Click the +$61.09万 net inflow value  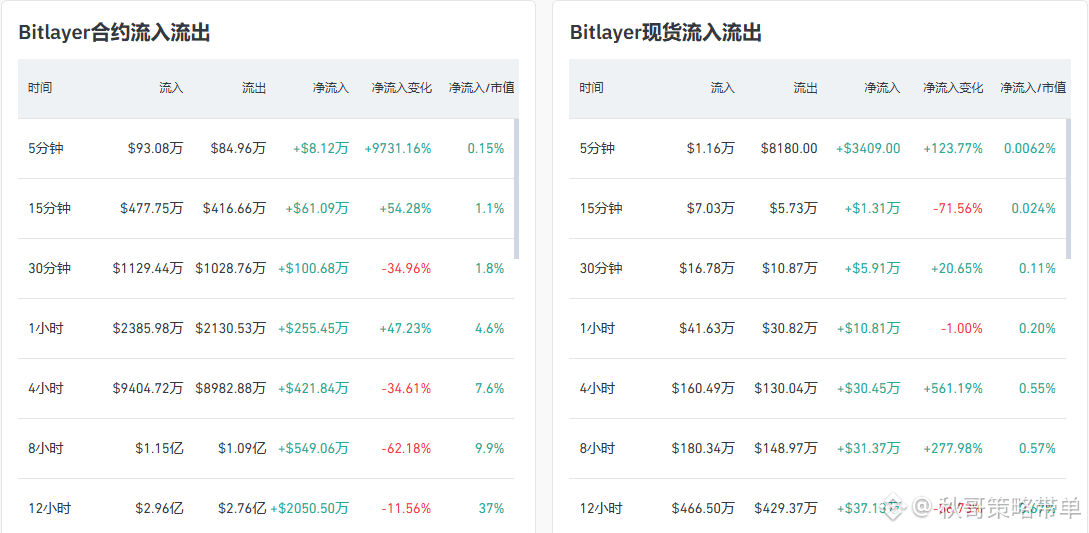(317, 208)
